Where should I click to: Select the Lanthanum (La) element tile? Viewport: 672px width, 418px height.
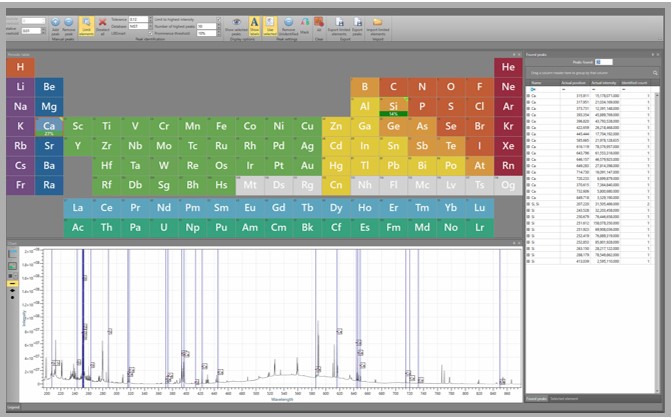(x=78, y=208)
